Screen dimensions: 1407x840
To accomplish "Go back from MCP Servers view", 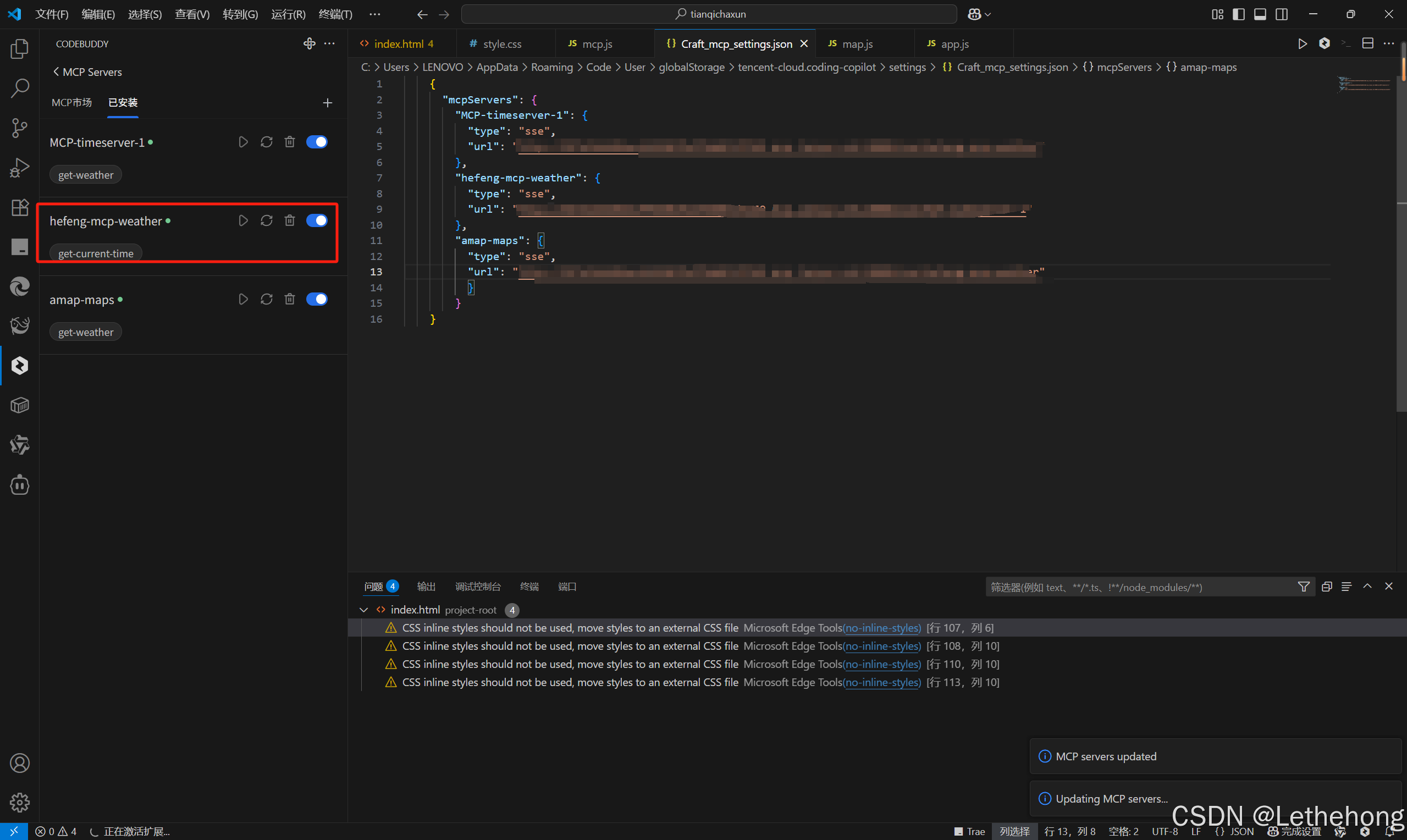I will point(56,72).
